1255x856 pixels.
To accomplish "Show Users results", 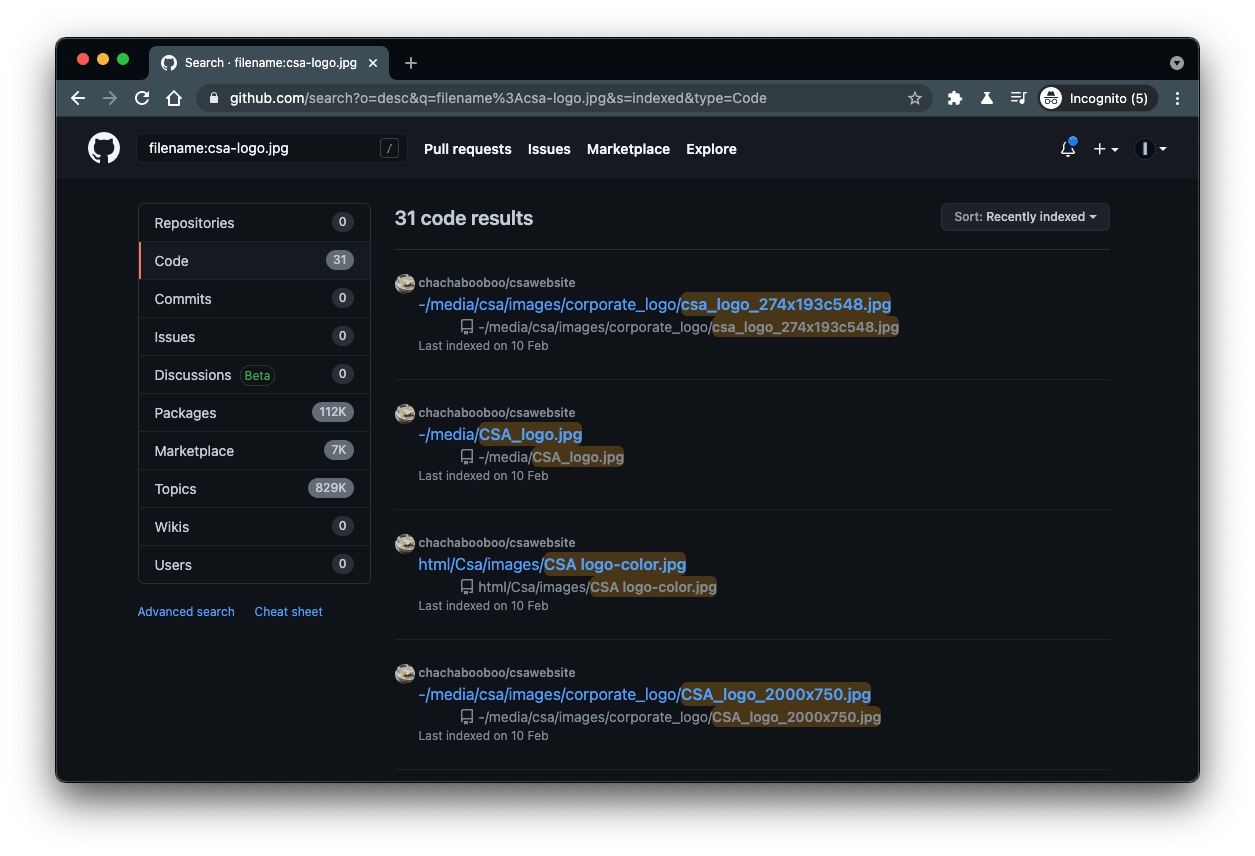I will coord(254,565).
